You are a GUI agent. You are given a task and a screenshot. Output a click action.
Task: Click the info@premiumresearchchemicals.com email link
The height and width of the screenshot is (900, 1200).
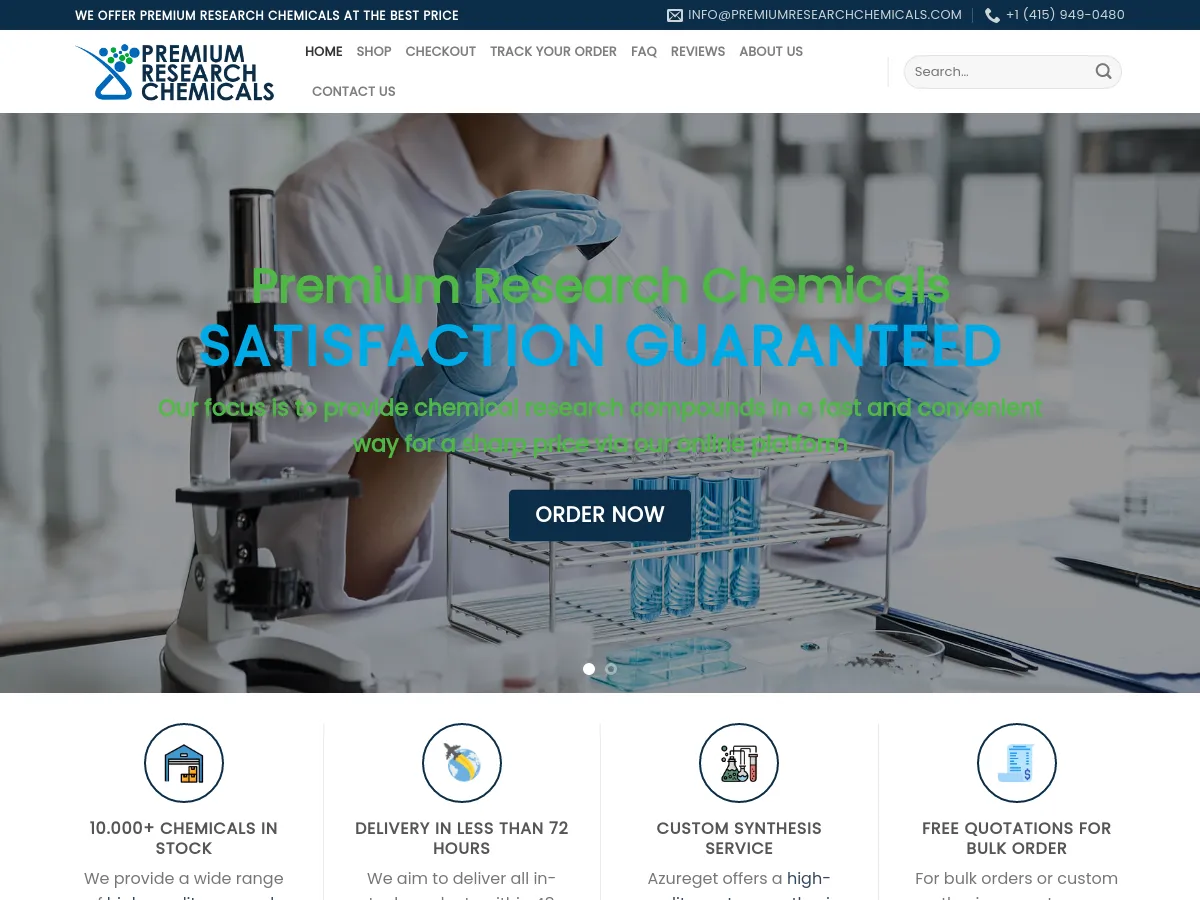tap(825, 15)
